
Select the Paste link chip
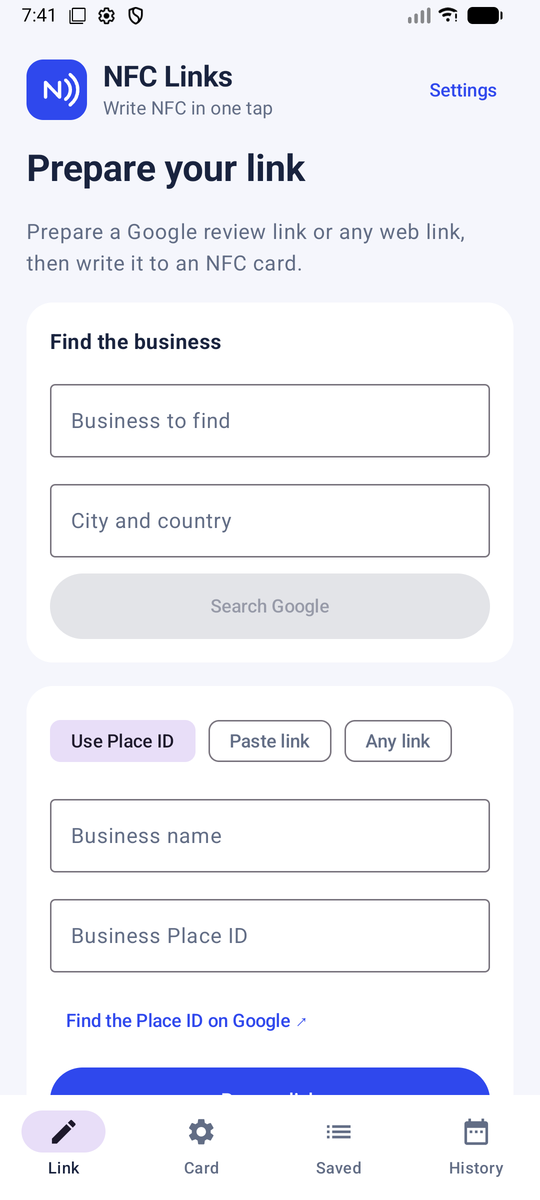(269, 741)
